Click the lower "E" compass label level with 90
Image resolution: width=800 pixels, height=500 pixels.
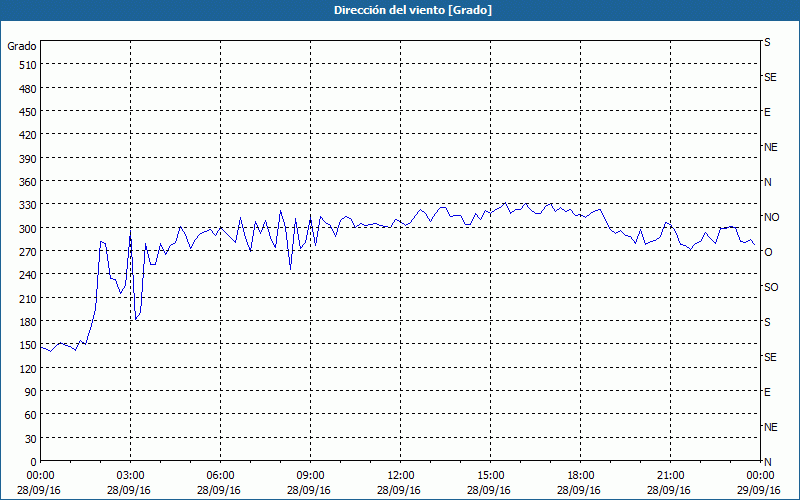767,392
